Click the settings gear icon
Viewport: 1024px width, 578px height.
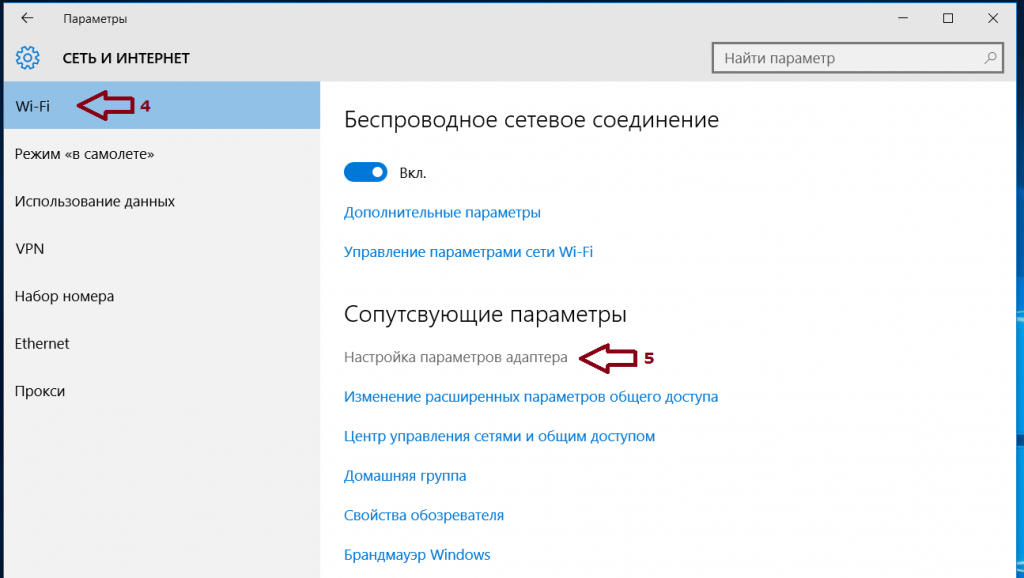click(28, 58)
